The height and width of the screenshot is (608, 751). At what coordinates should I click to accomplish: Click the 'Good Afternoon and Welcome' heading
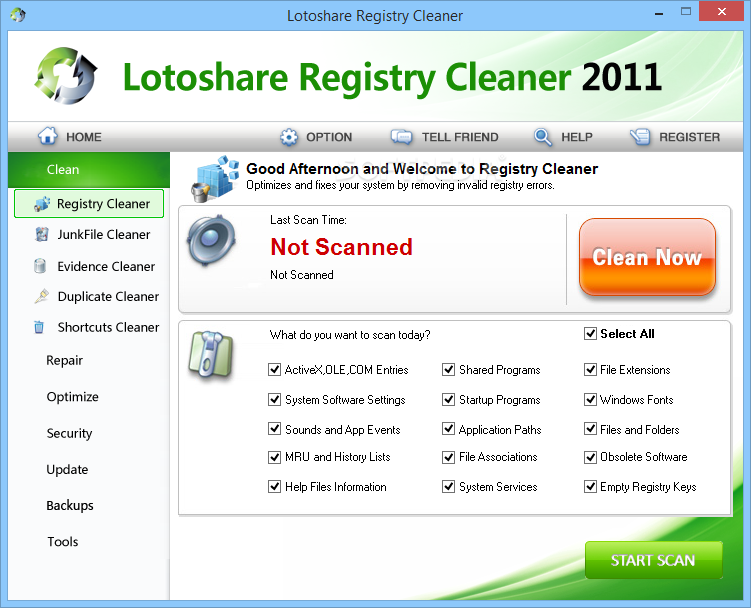coord(421,169)
